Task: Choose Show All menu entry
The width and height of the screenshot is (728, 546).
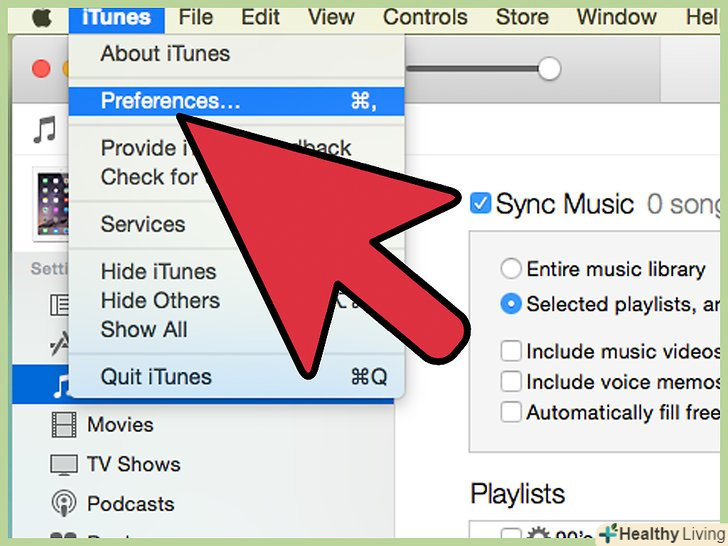Action: 236,330
